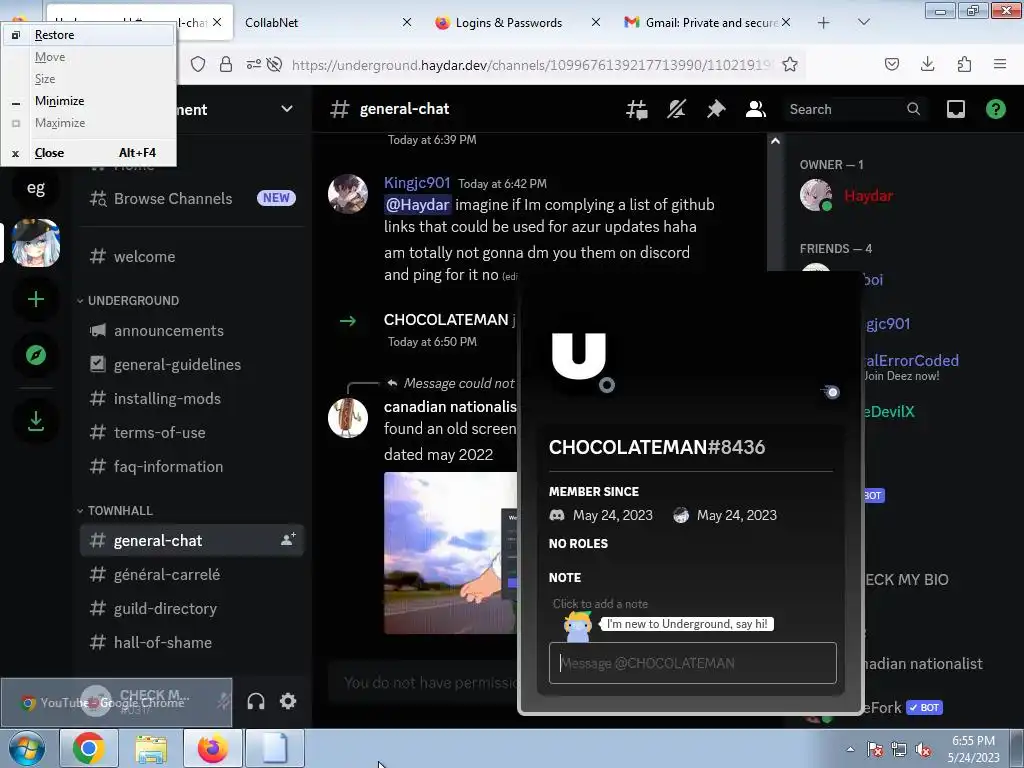Screen dimensions: 1024x768
Task: Click Message @CHOCOLATEMAN input field
Action: tap(692, 663)
